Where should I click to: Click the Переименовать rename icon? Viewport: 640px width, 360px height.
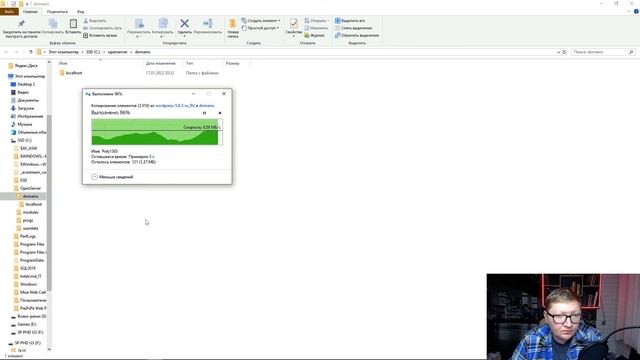click(208, 23)
